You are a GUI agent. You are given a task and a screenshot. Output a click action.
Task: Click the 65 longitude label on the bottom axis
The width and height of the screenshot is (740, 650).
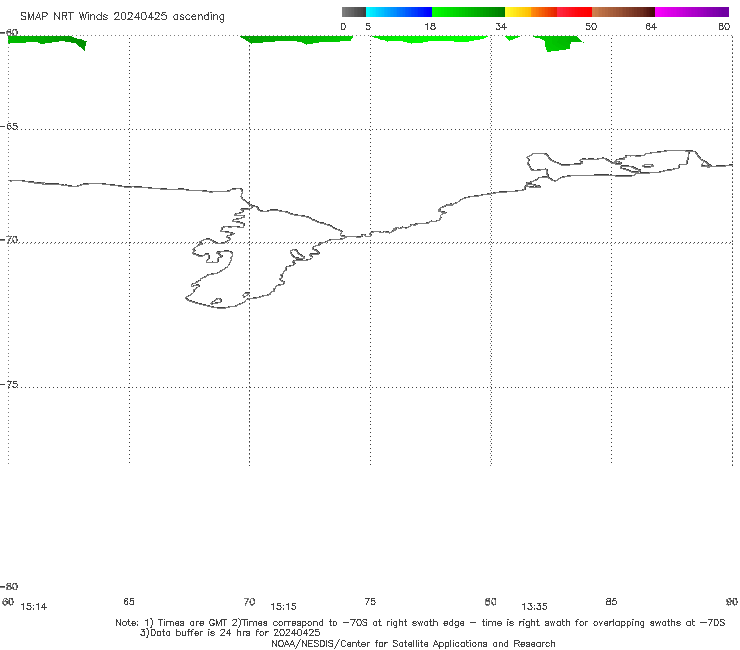(x=129, y=602)
